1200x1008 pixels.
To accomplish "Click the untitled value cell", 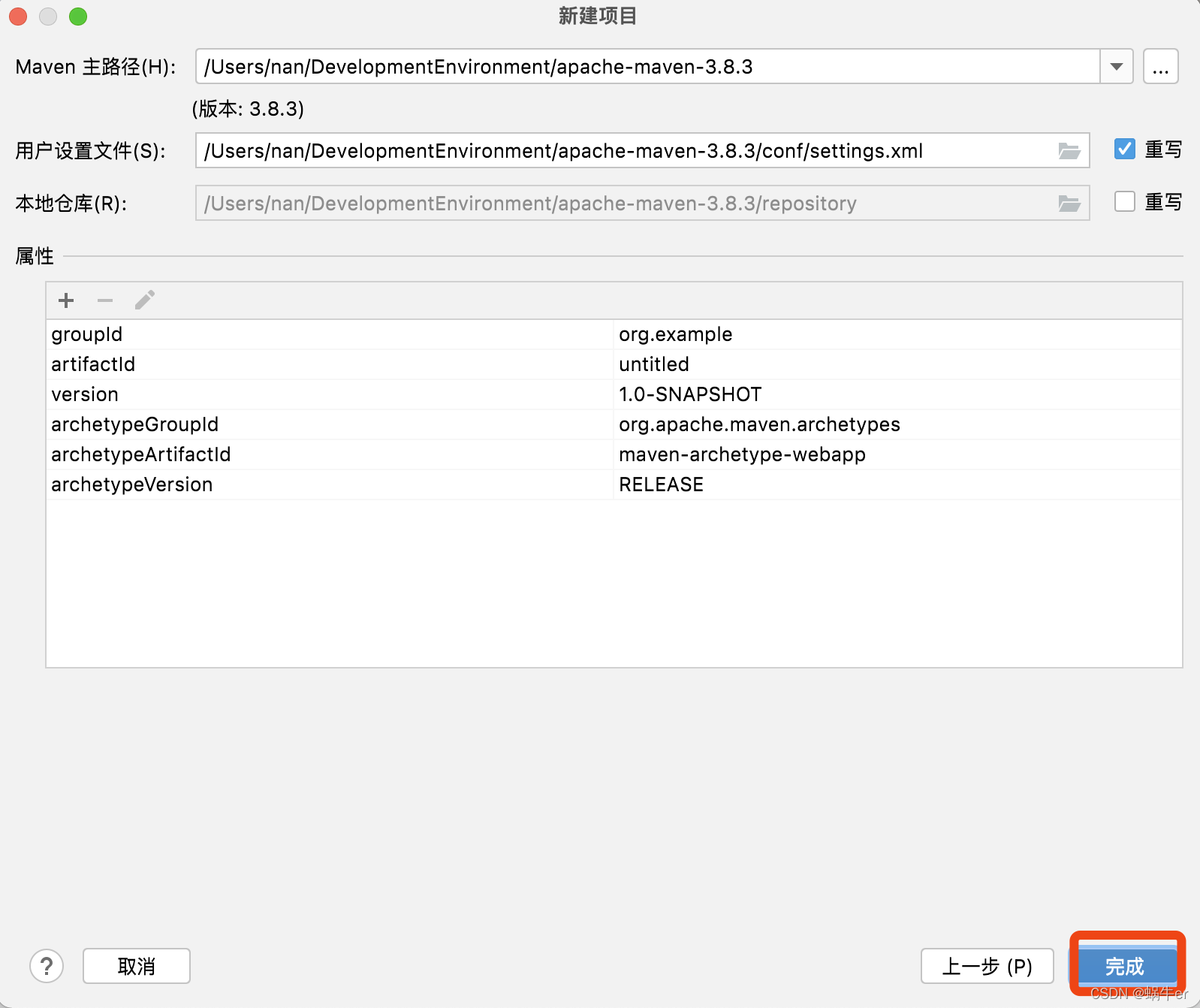I will 897,364.
